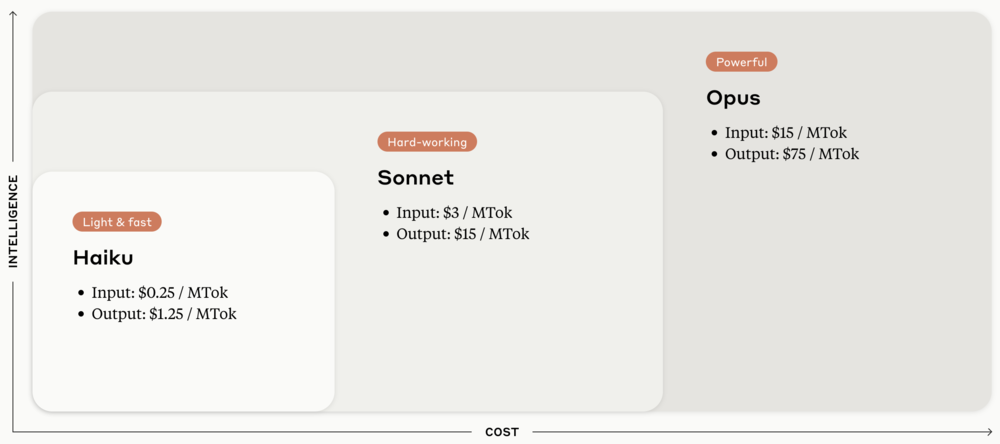Click the INTELLIGENCE axis label

(13, 221)
